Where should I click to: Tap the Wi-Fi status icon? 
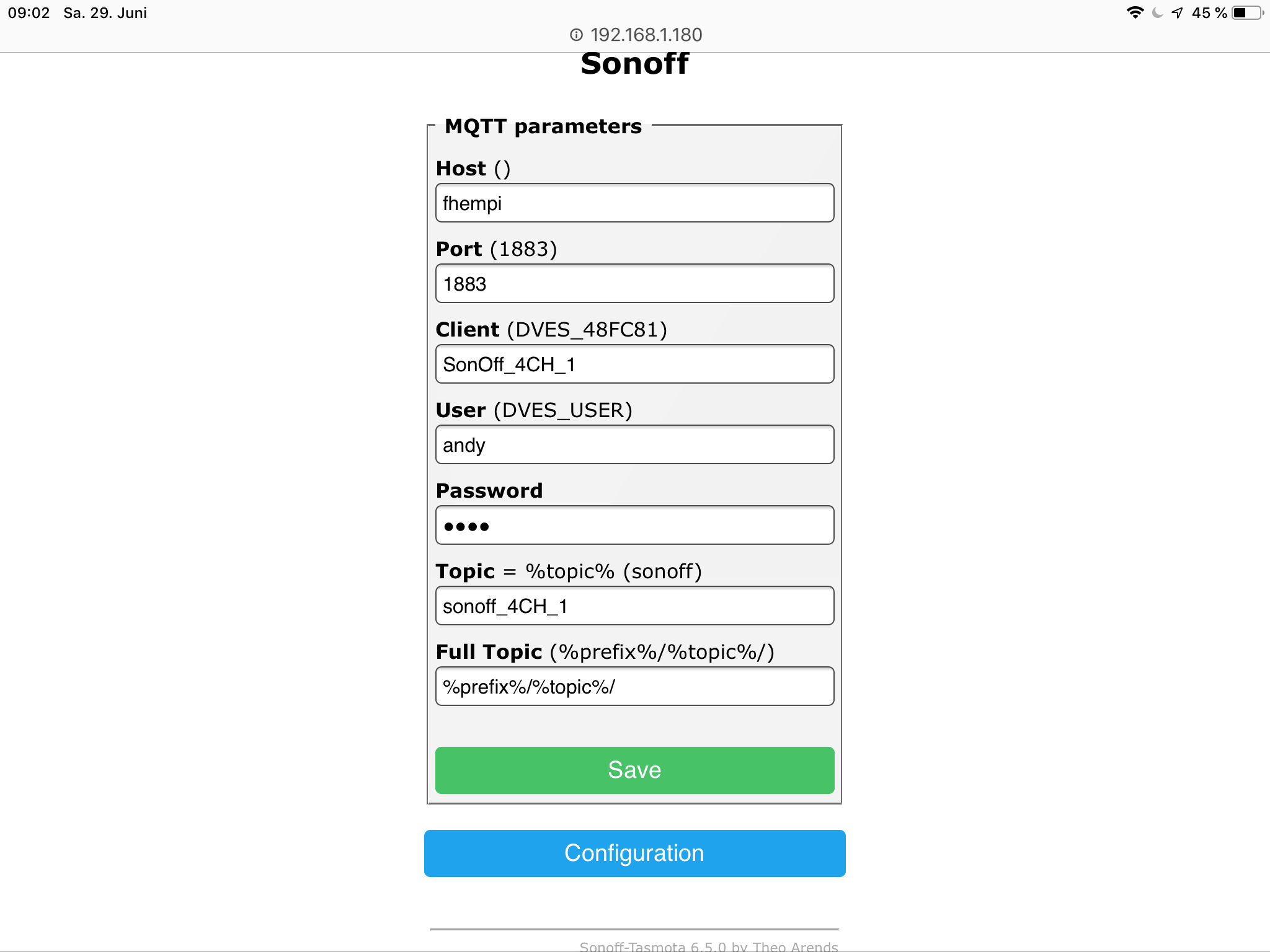tap(1135, 12)
